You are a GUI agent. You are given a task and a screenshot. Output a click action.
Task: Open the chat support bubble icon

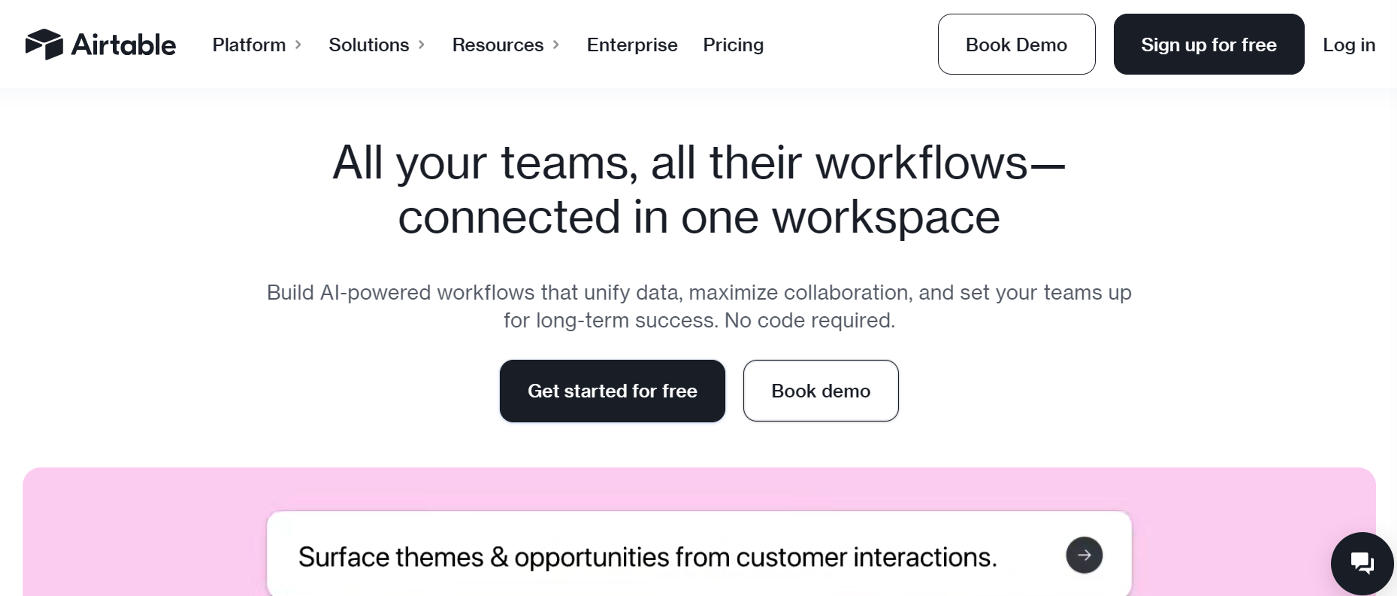coord(1362,563)
